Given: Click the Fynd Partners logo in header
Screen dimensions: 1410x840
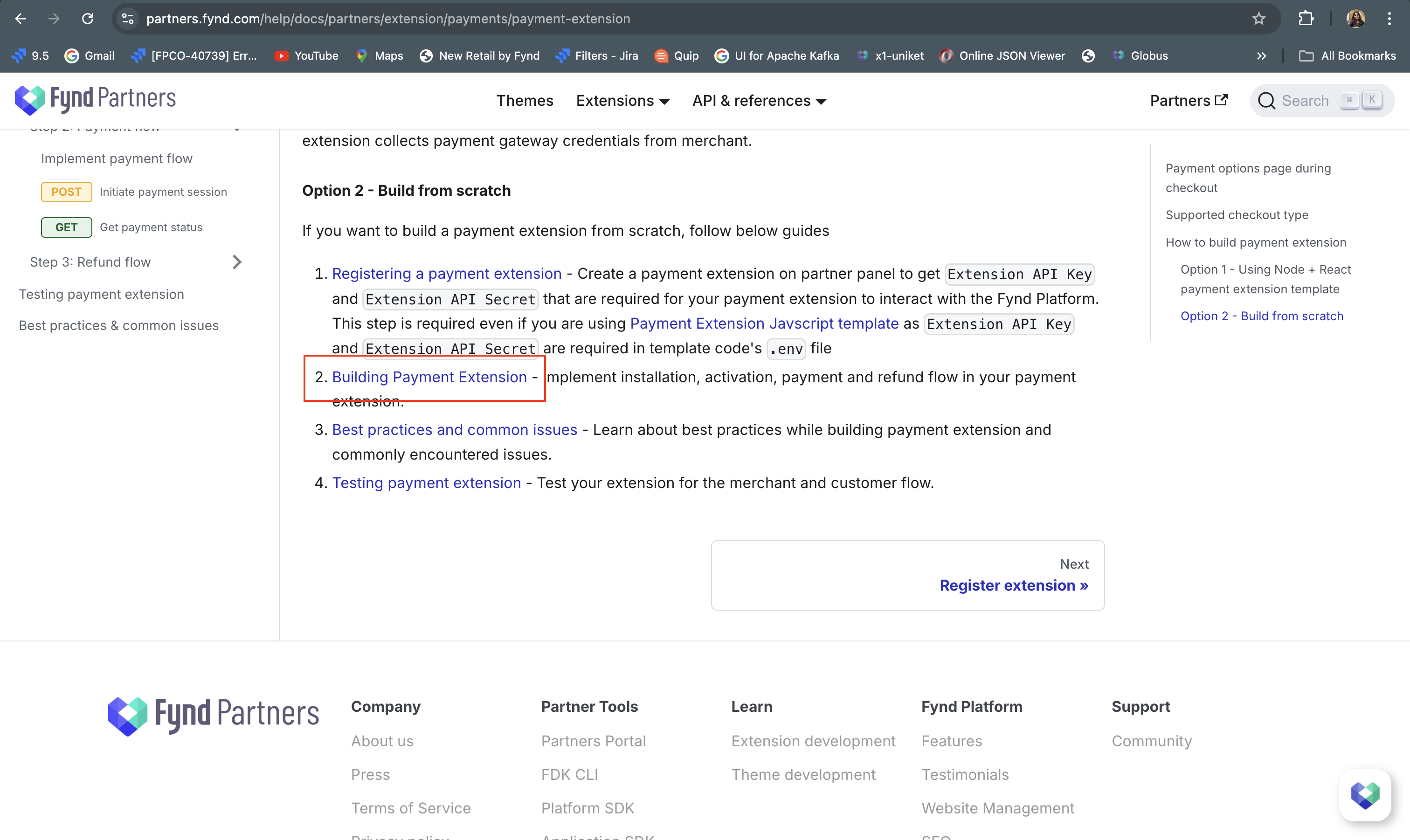Looking at the screenshot, I should pos(95,100).
